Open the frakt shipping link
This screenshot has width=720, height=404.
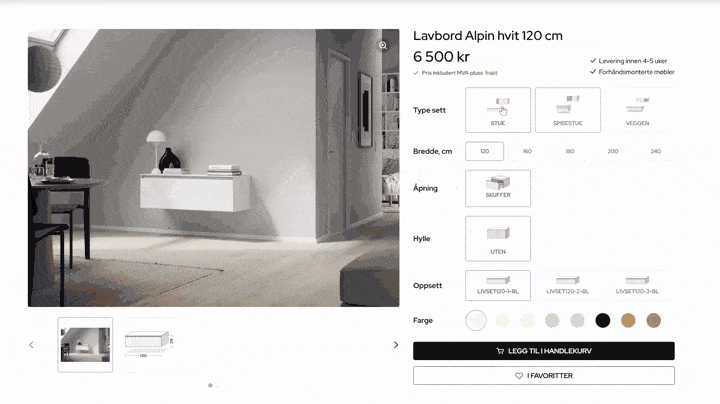[491, 73]
